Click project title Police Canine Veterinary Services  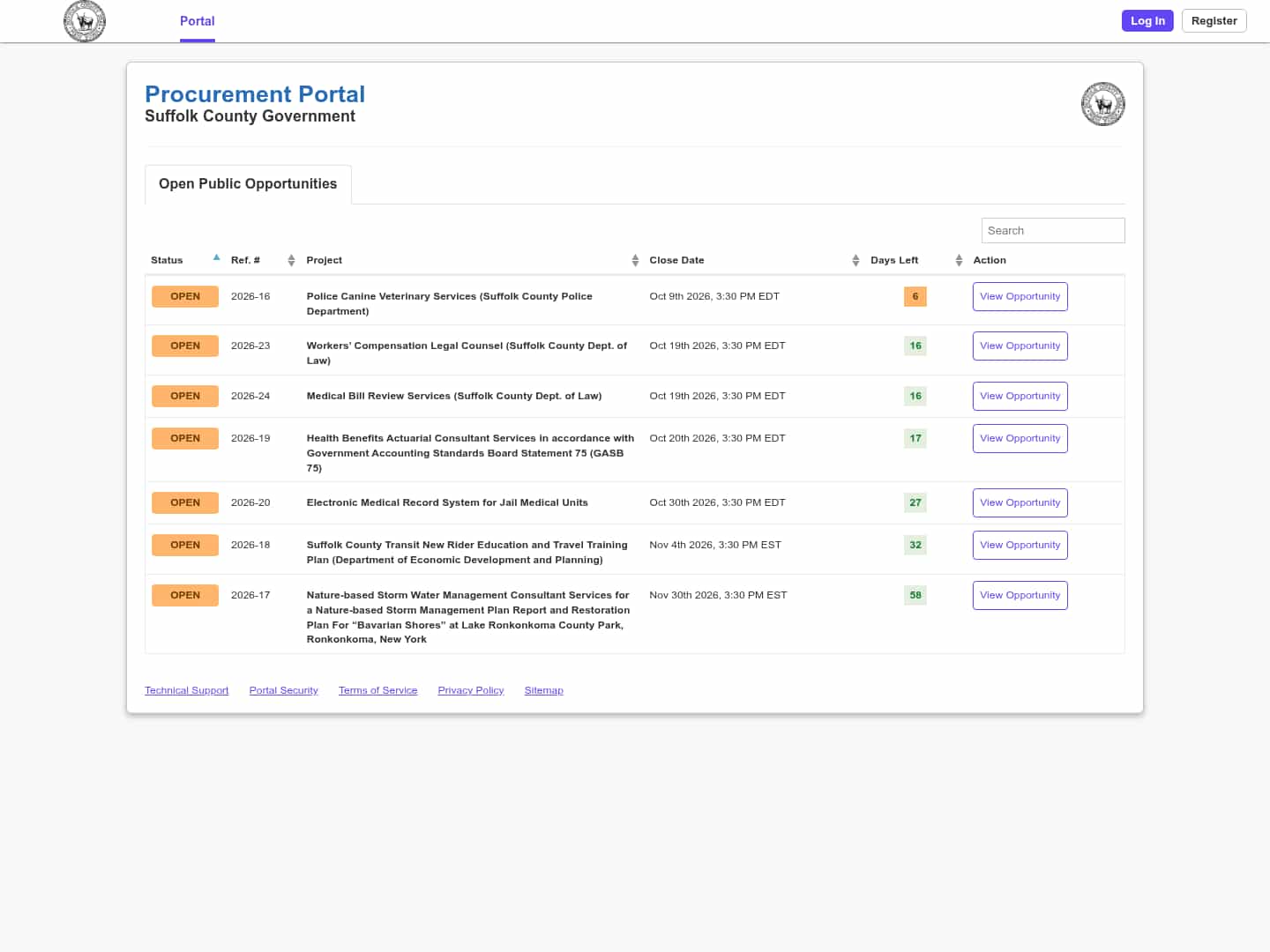[450, 303]
